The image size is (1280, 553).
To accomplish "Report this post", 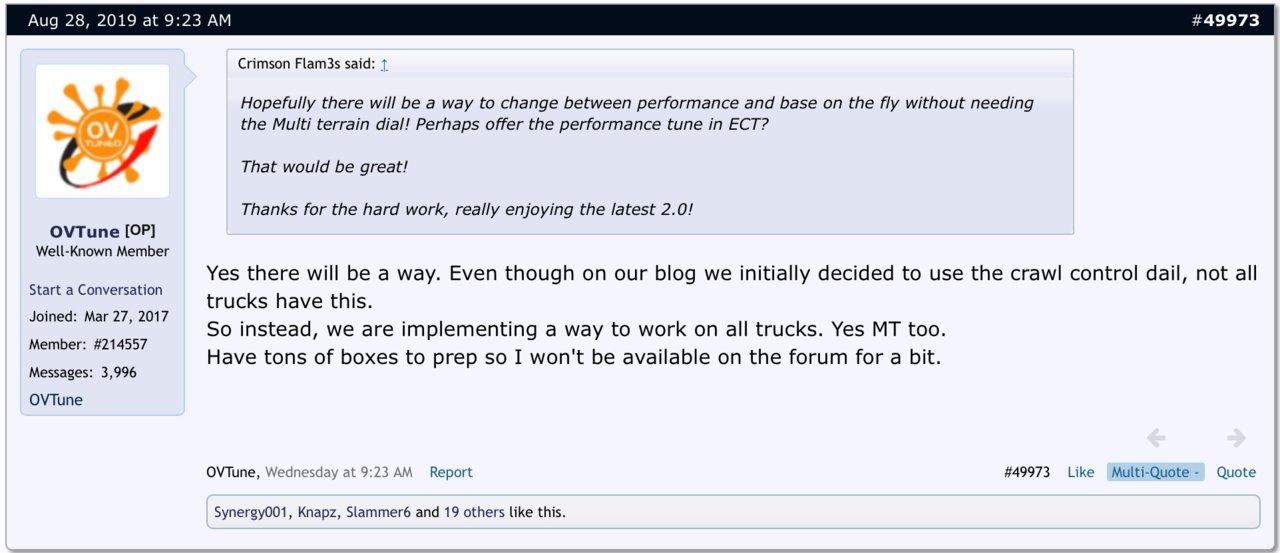I will coord(451,472).
